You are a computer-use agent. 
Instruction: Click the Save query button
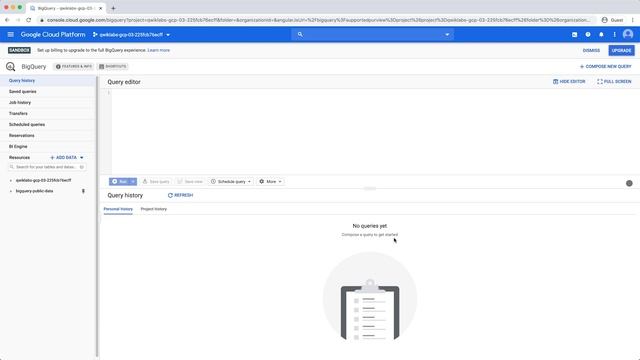pyautogui.click(x=156, y=182)
